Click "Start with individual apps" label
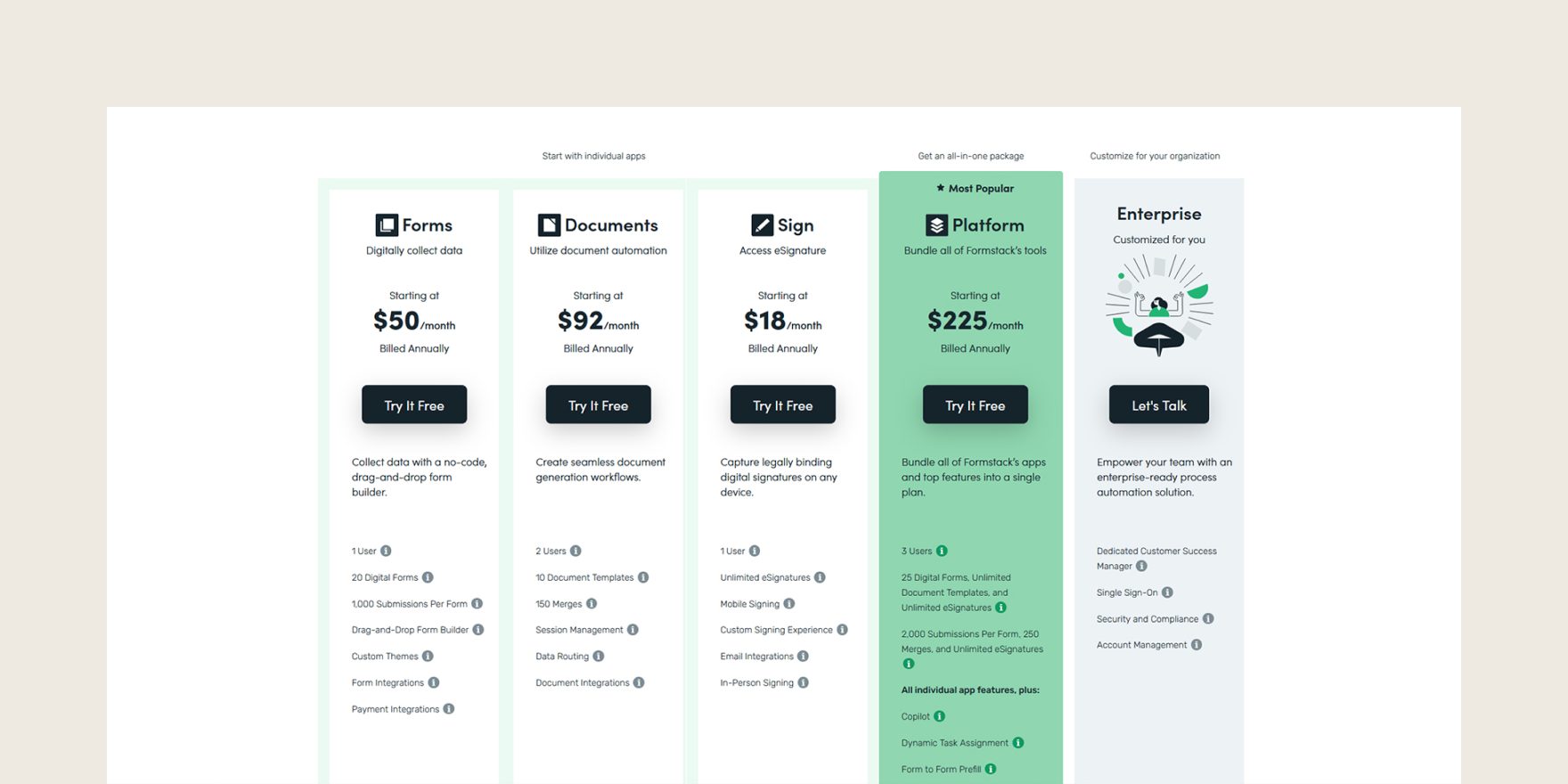Screen dimensions: 1568x784 [x=594, y=156]
